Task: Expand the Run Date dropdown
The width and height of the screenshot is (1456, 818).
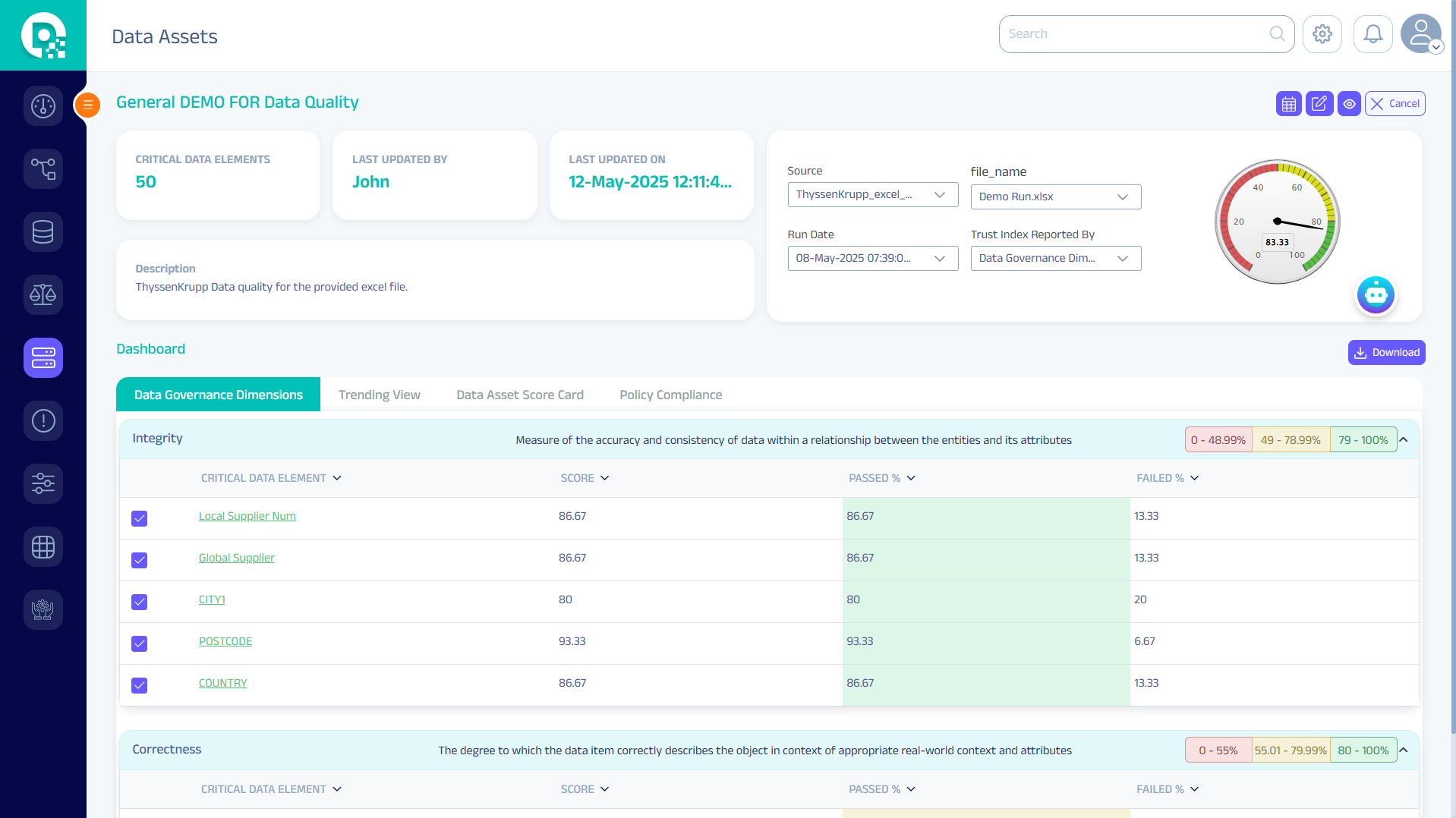Action: pos(872,259)
